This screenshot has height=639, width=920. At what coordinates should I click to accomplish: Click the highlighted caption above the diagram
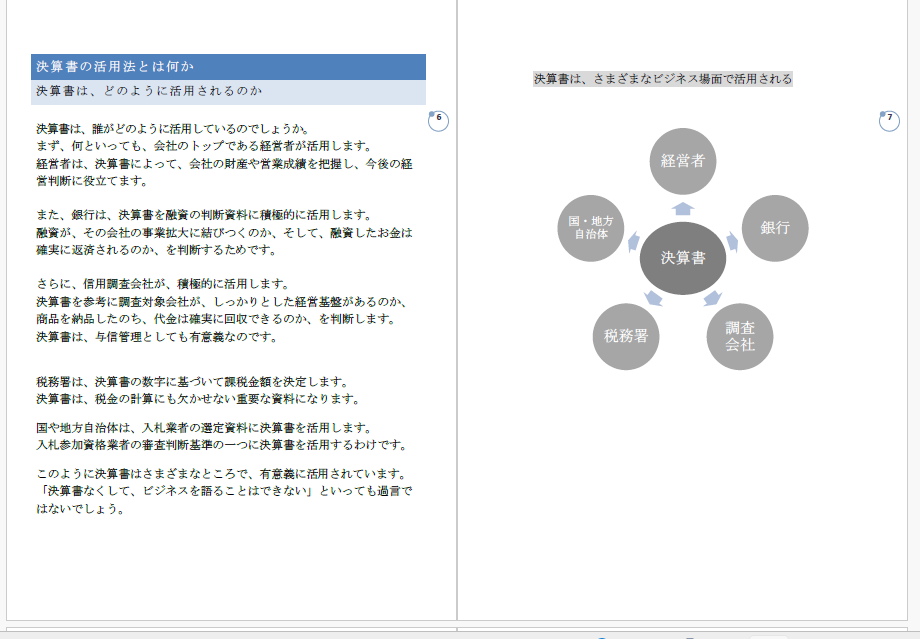pos(662,79)
